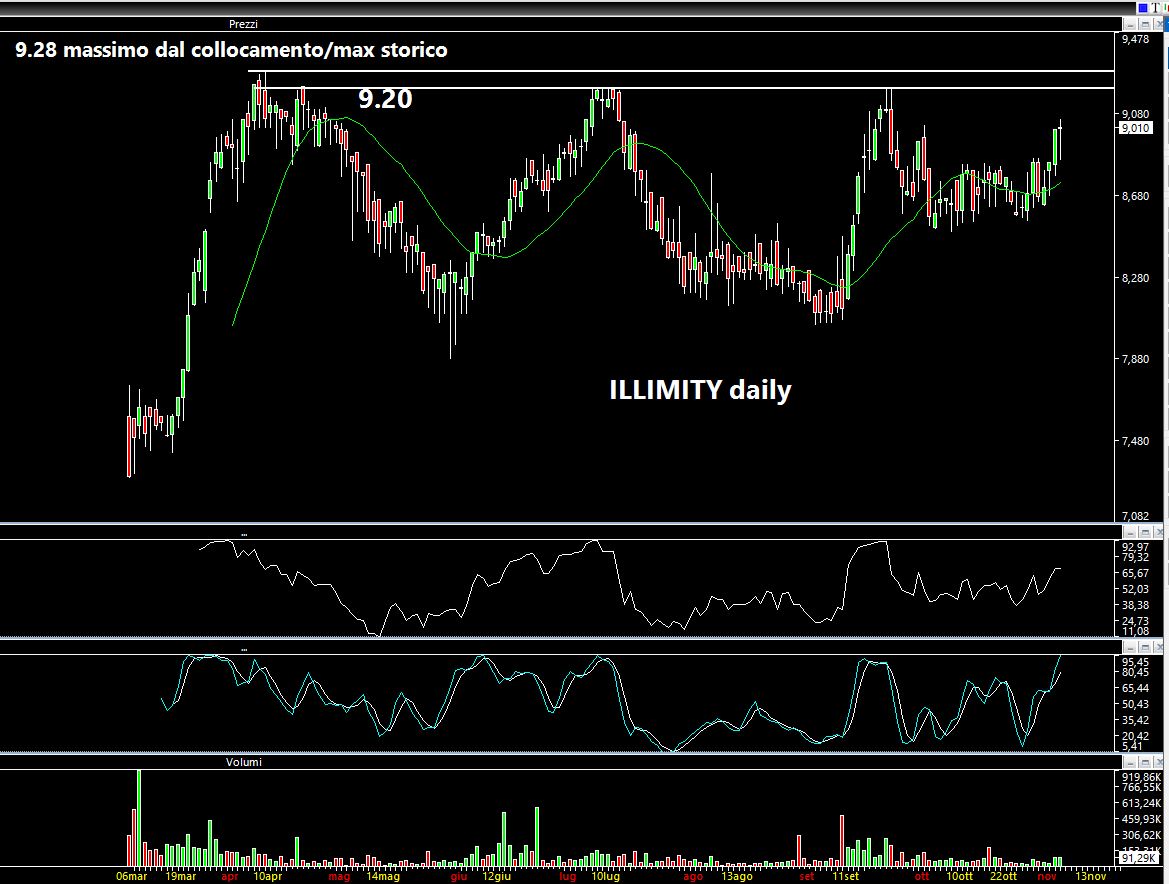
Task: Click the 9,080 price axis label
Action: tap(1135, 114)
